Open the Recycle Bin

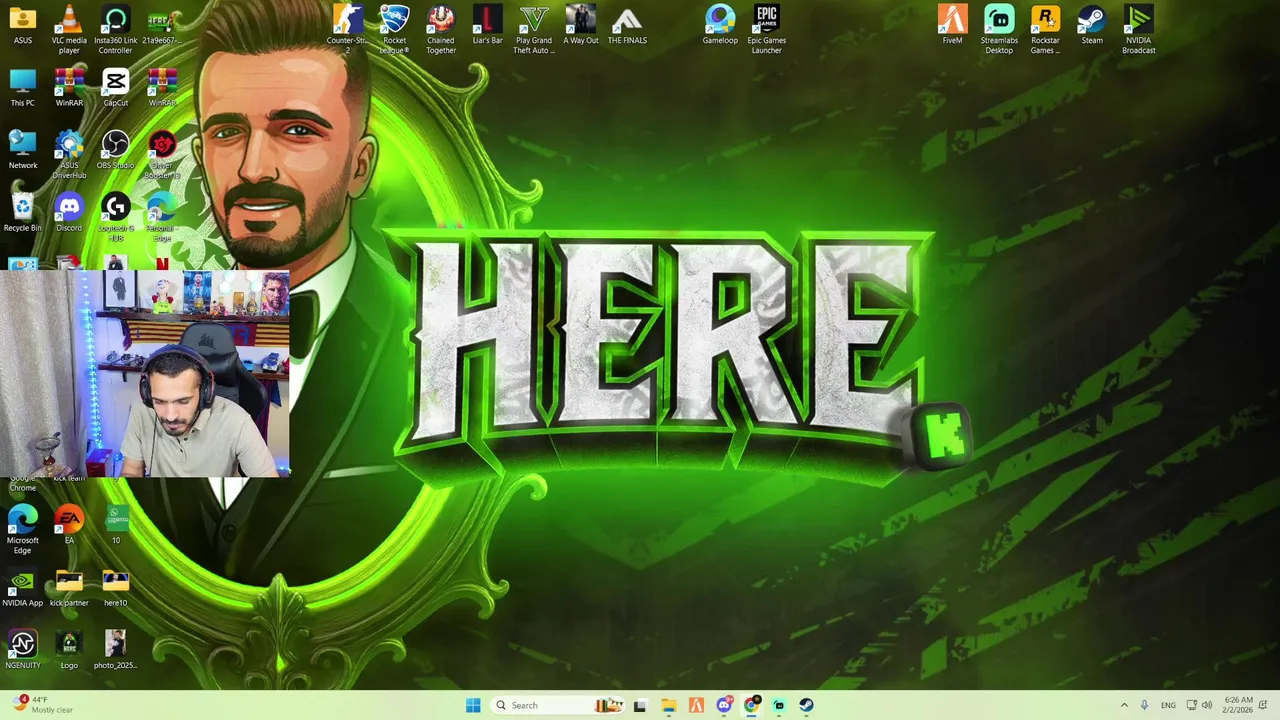click(22, 213)
